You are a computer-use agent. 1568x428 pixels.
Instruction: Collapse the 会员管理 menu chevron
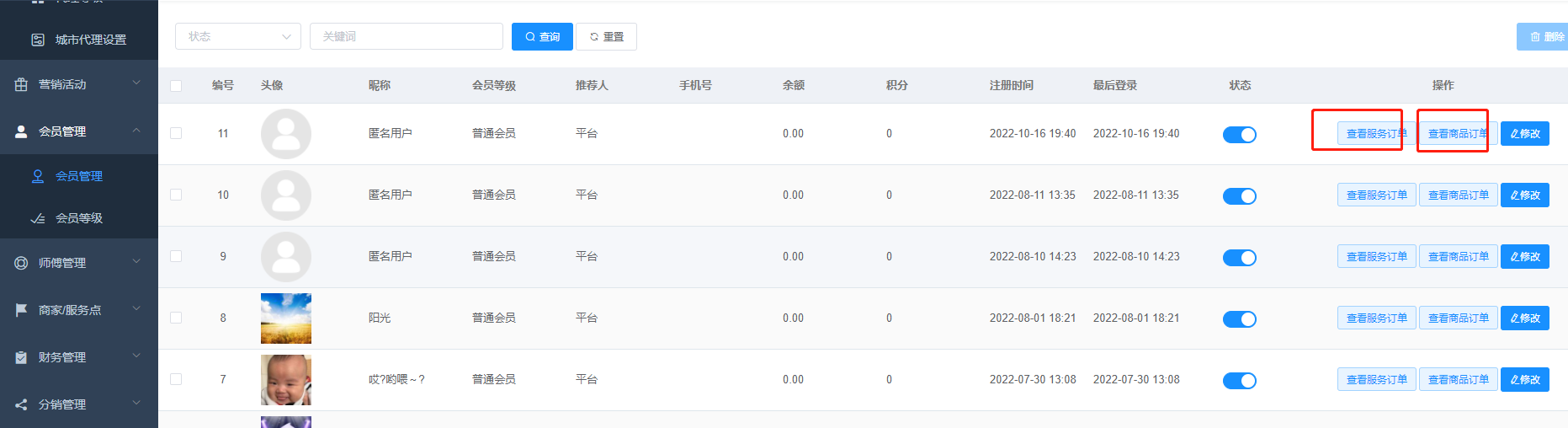coord(136,131)
